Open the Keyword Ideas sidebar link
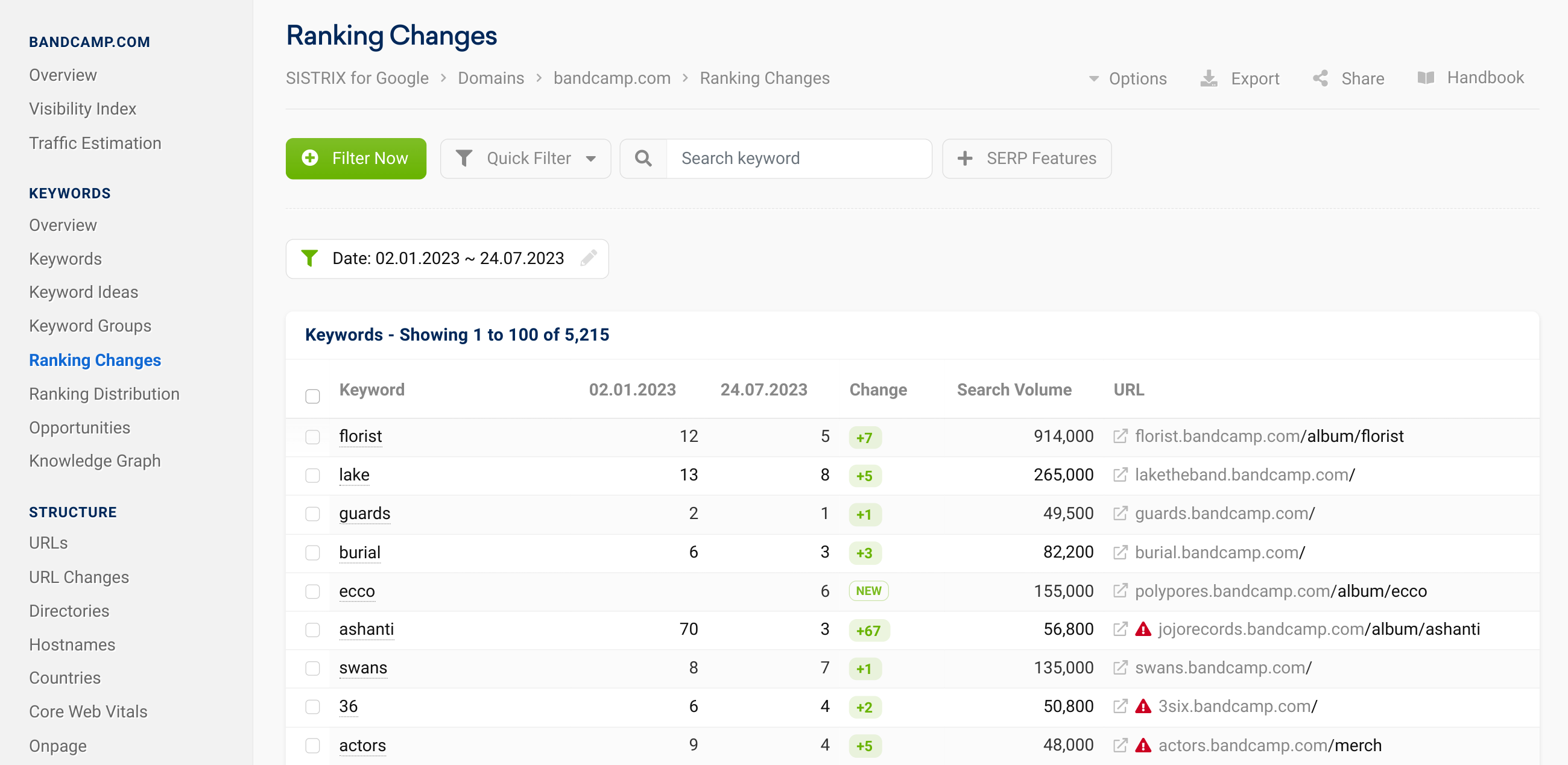This screenshot has height=765, width=1568. click(x=83, y=291)
